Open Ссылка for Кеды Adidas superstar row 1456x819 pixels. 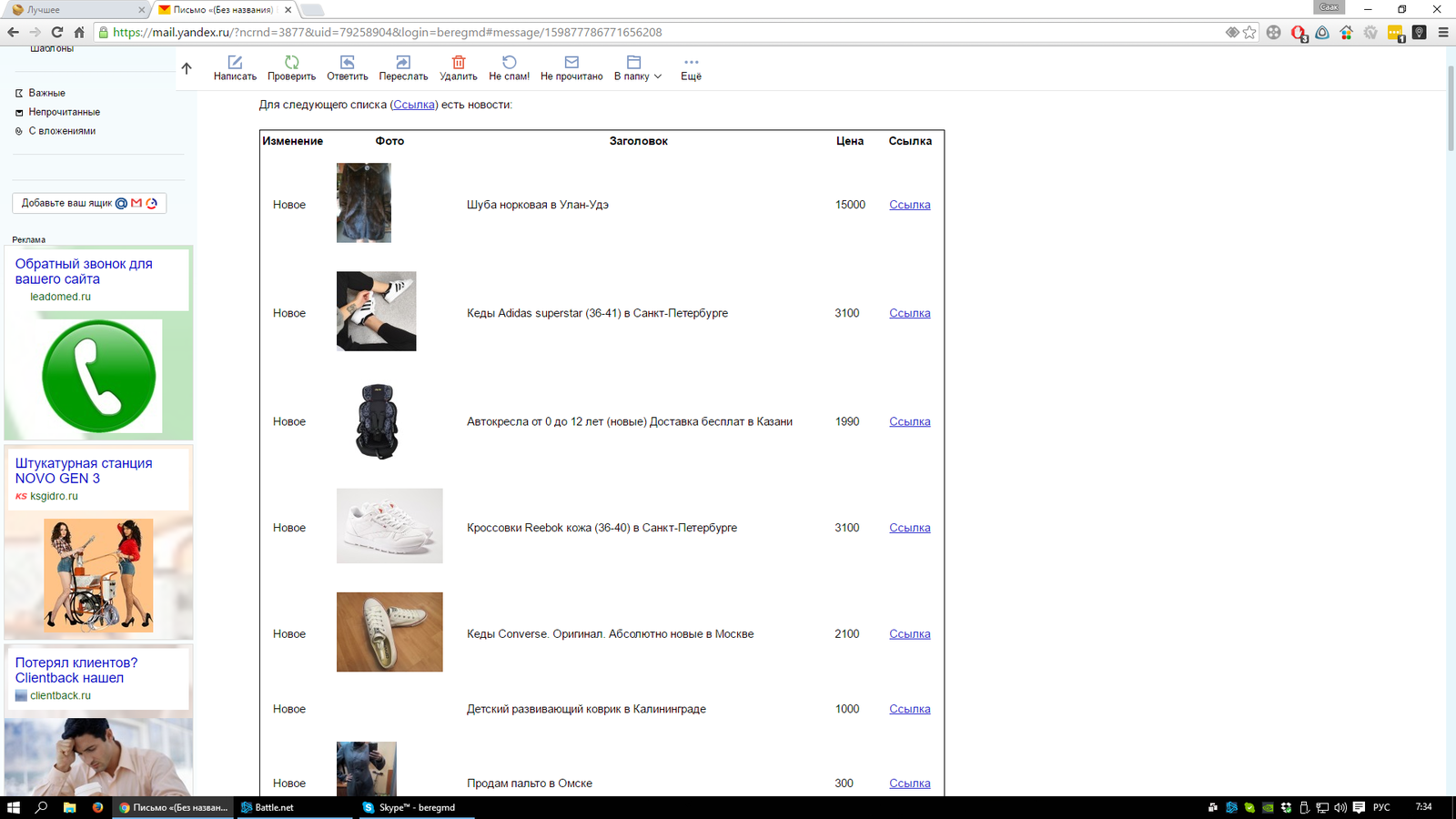[x=909, y=313]
